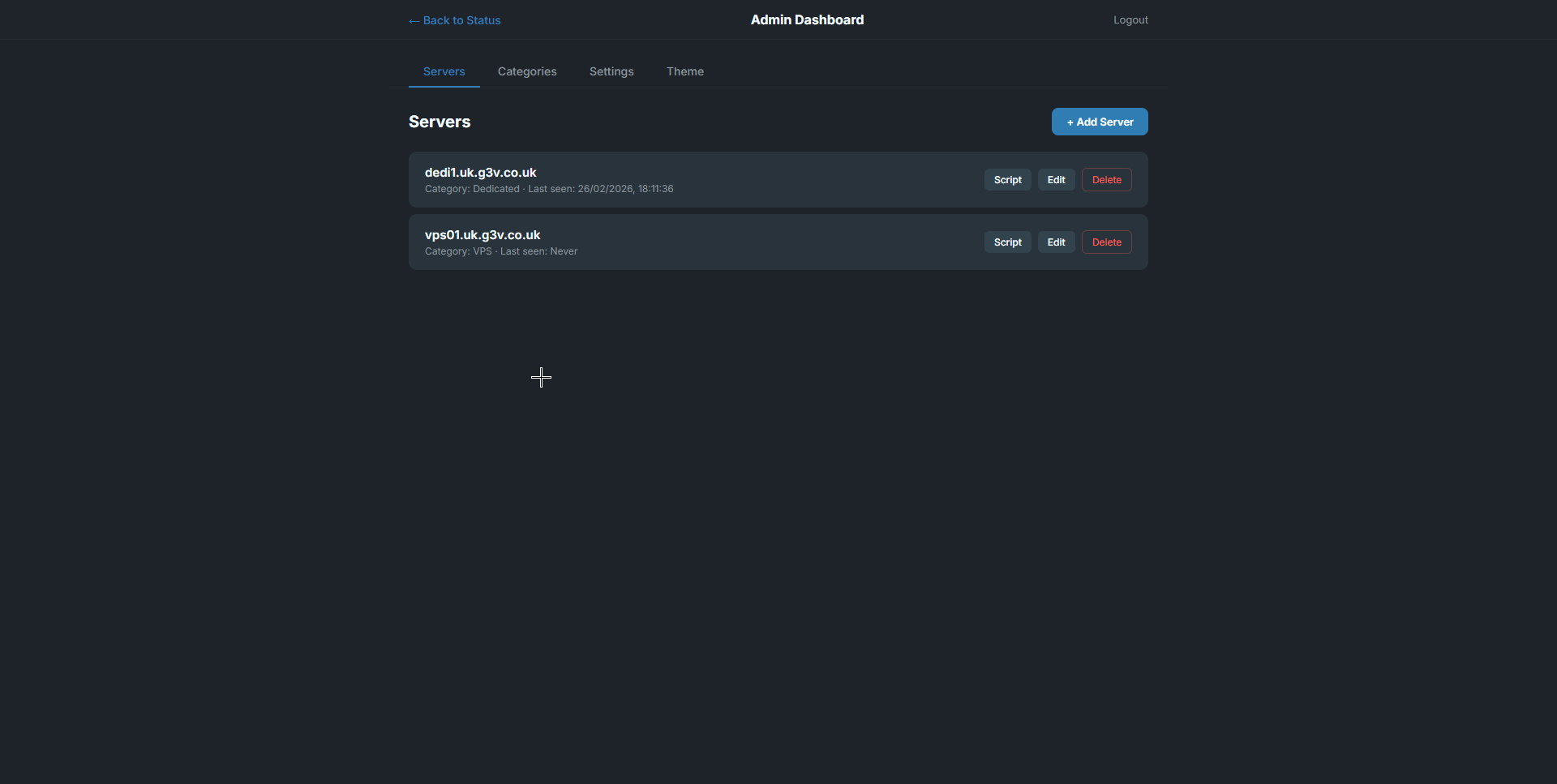Click the Servers section heading

click(440, 122)
